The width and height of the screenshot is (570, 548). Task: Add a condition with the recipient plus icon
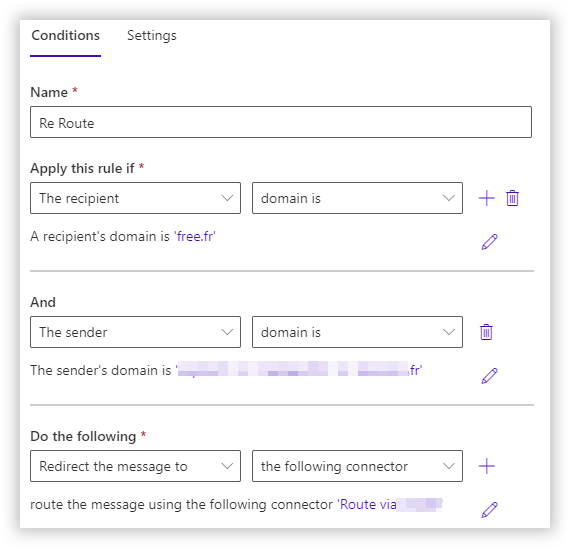486,198
